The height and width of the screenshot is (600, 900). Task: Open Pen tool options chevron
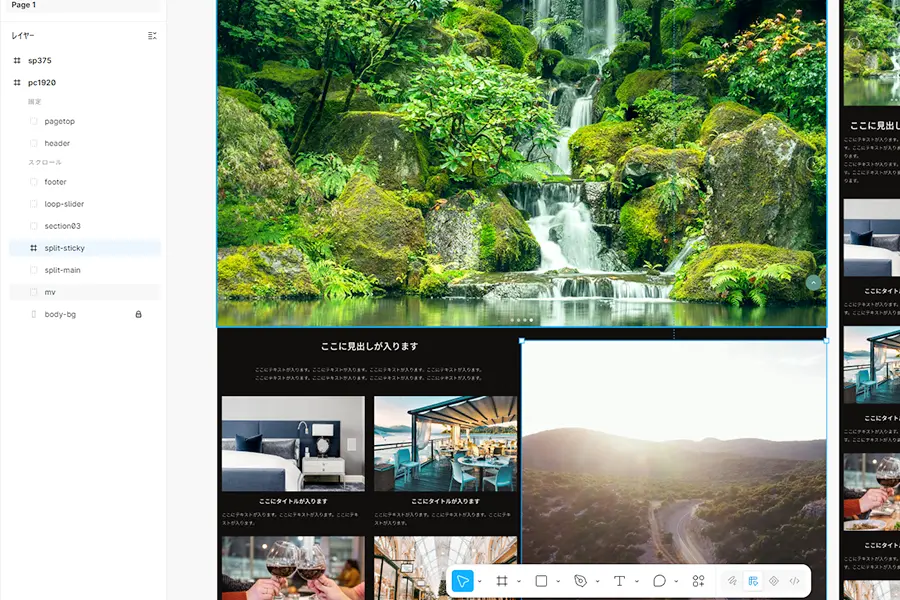(598, 581)
